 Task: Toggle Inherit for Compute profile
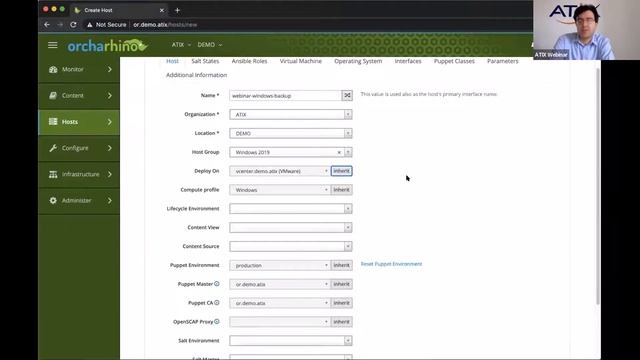pyautogui.click(x=342, y=190)
